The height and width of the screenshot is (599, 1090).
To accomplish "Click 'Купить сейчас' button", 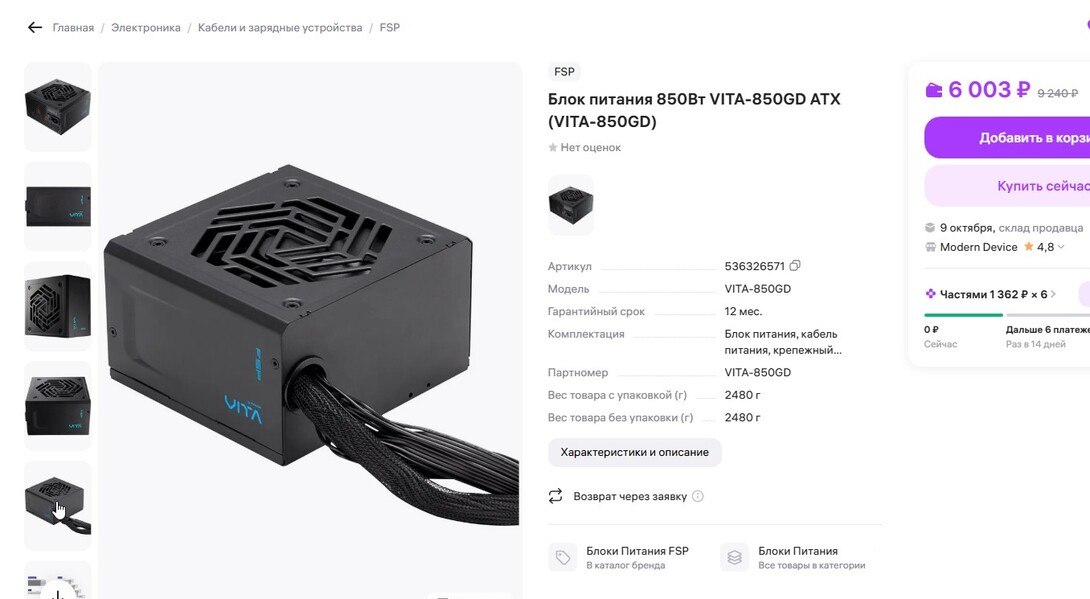I will (1007, 186).
